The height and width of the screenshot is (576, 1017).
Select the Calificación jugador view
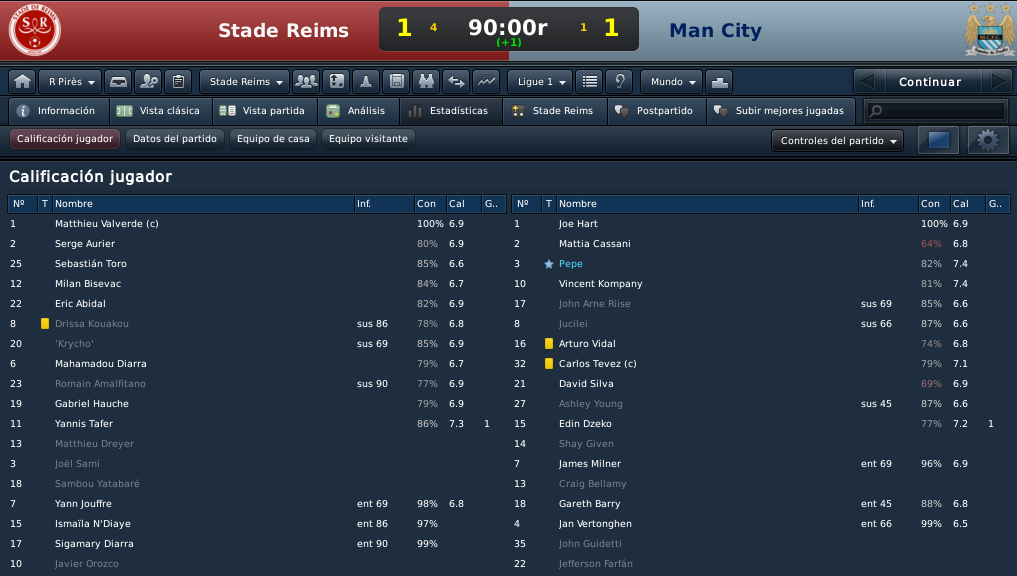tap(65, 139)
